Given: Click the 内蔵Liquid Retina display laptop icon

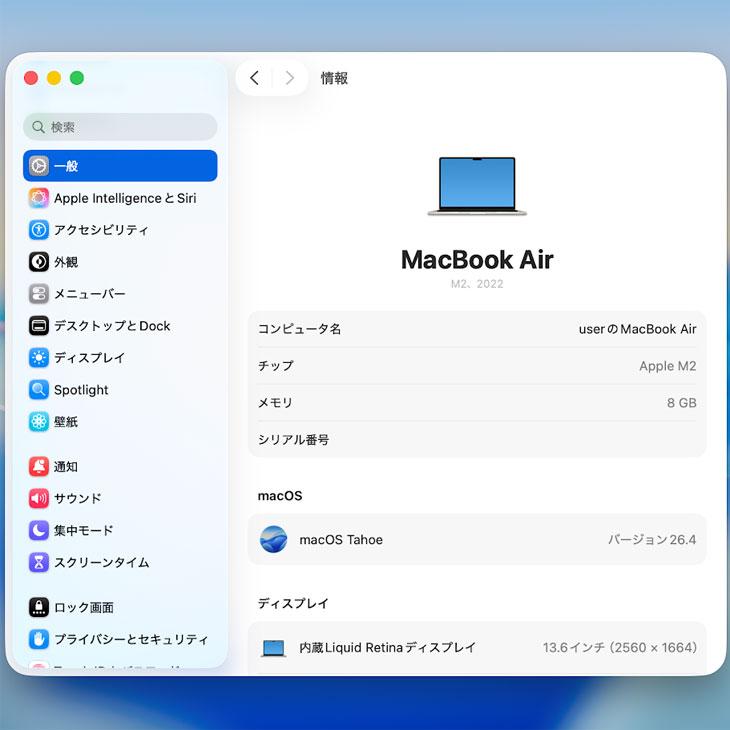Looking at the screenshot, I should [x=273, y=648].
